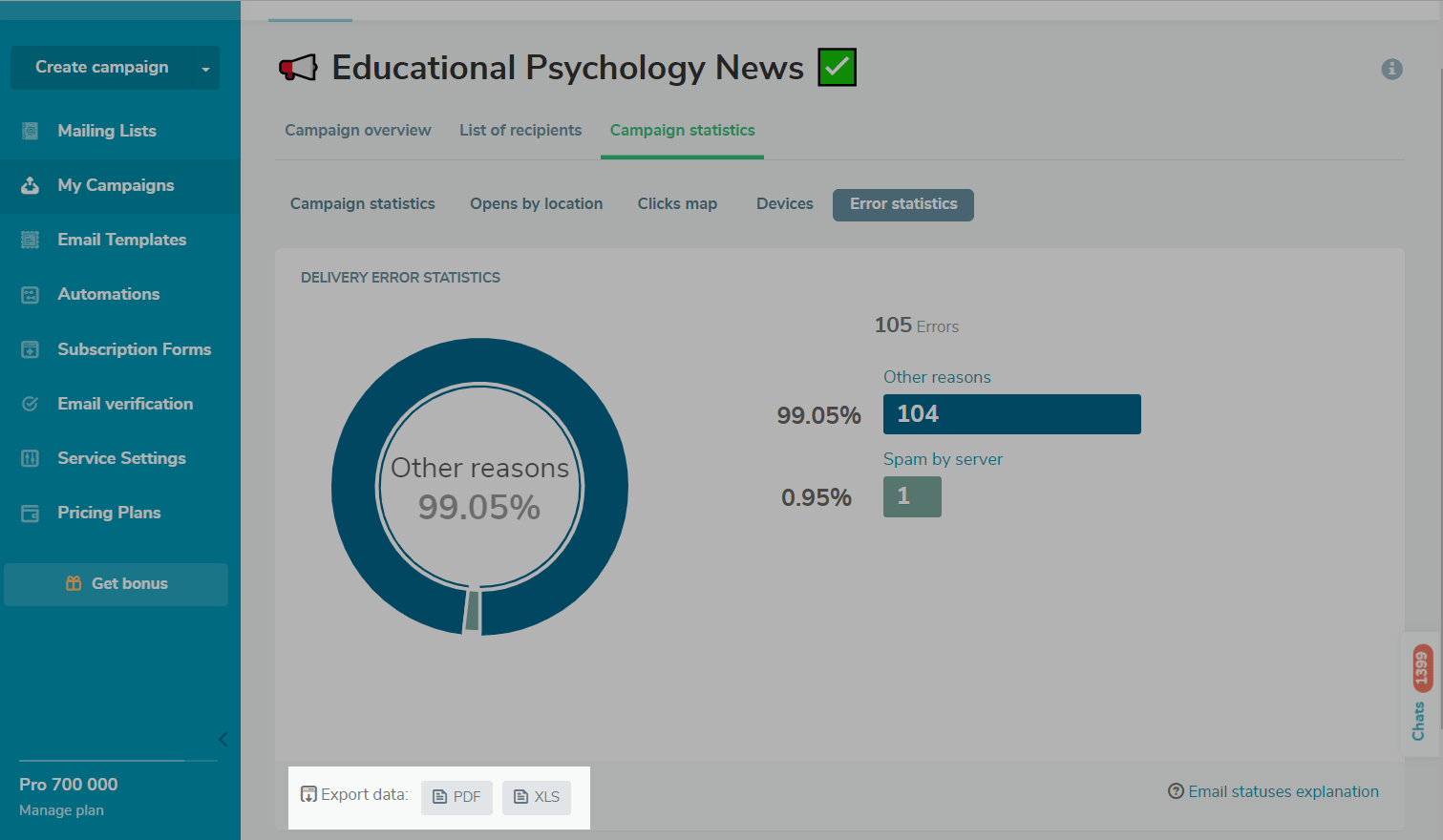This screenshot has width=1443, height=840.
Task: Click the Mailing Lists sidebar icon
Action: click(x=31, y=131)
